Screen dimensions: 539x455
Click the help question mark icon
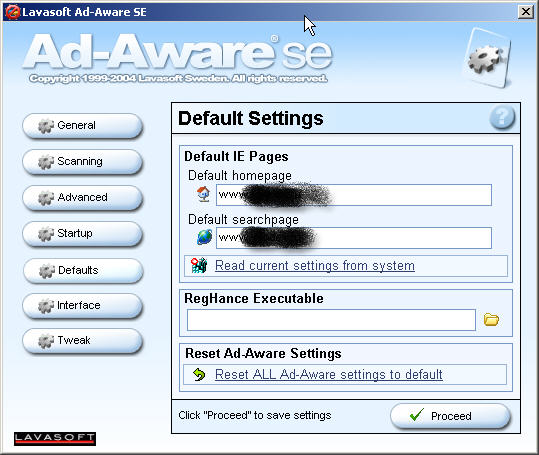502,118
